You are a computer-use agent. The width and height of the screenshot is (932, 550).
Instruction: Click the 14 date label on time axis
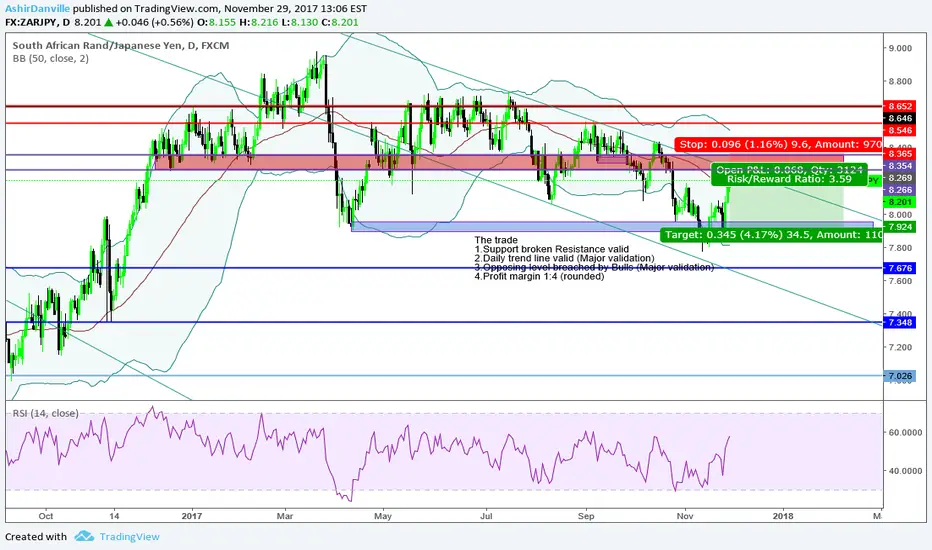114,516
